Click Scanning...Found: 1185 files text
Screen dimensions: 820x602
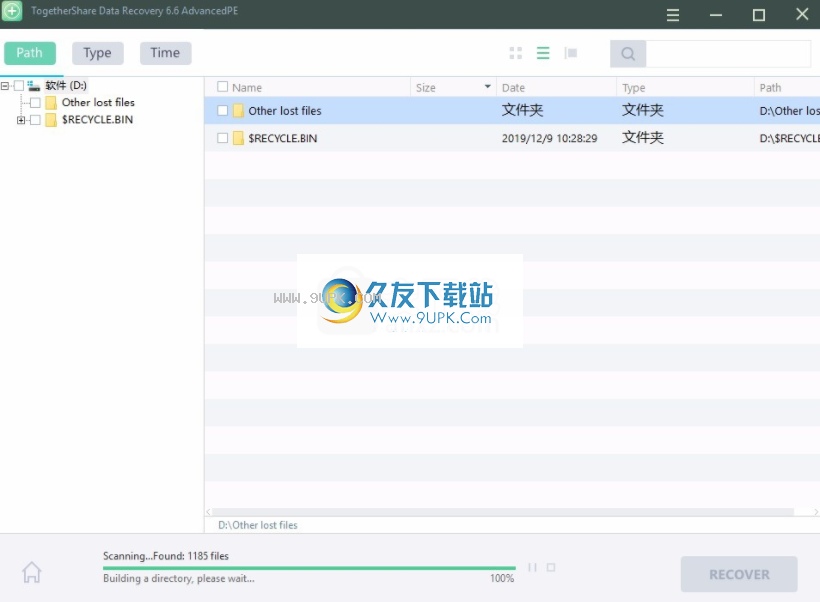pyautogui.click(x=166, y=556)
